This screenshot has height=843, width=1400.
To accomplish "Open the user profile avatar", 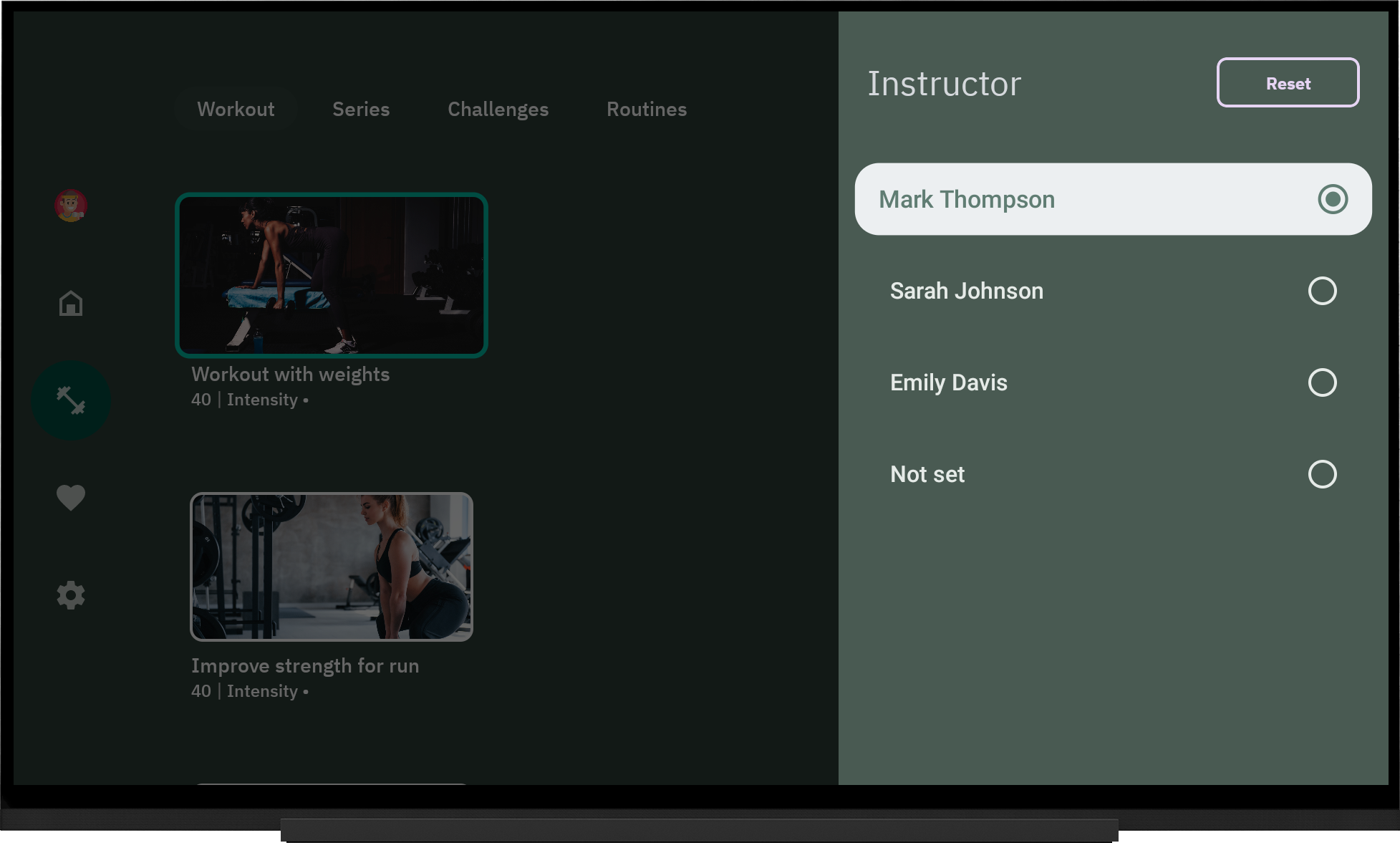I will tap(70, 206).
